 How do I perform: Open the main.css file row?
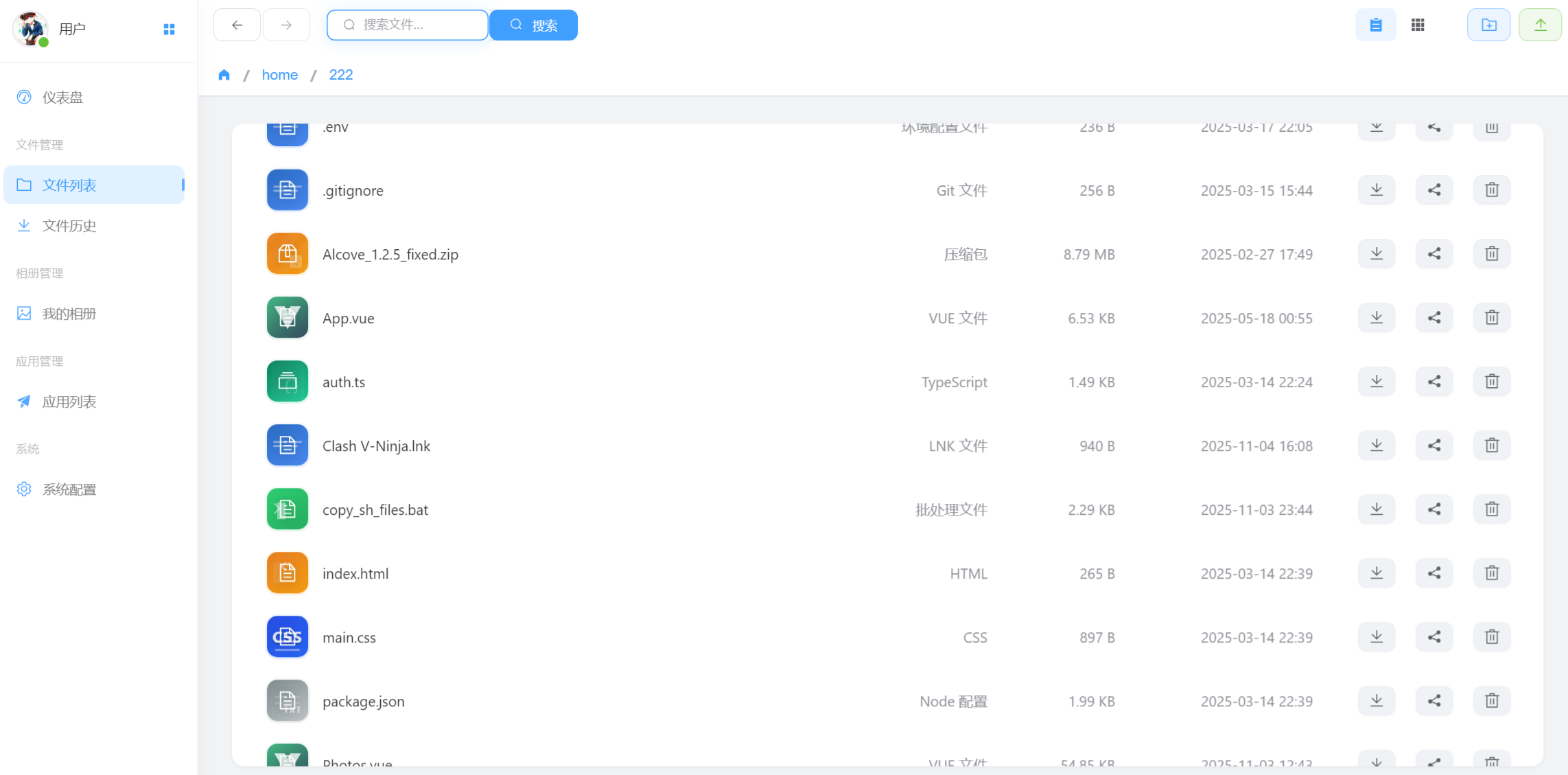pos(349,638)
